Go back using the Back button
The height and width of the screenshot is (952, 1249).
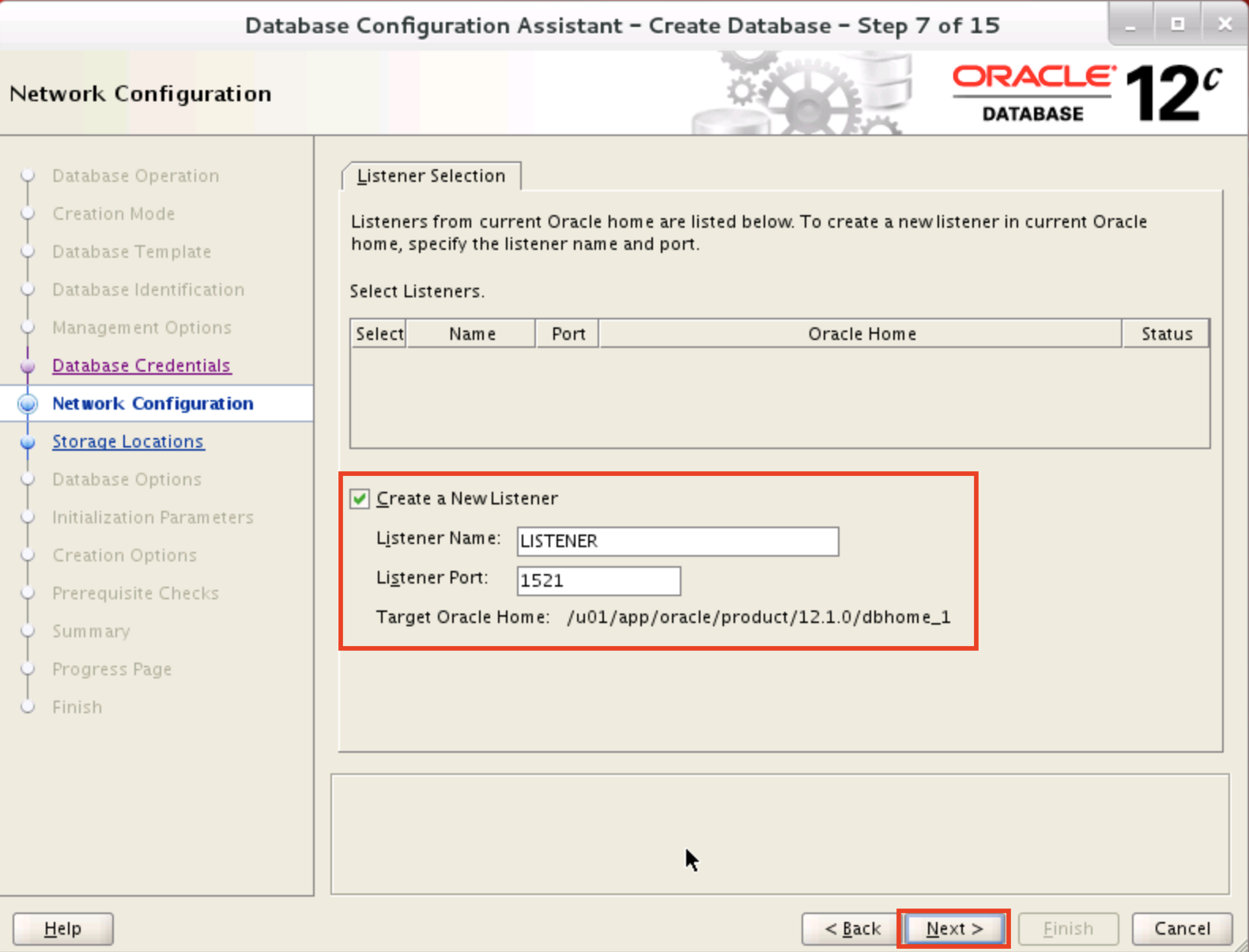[851, 928]
